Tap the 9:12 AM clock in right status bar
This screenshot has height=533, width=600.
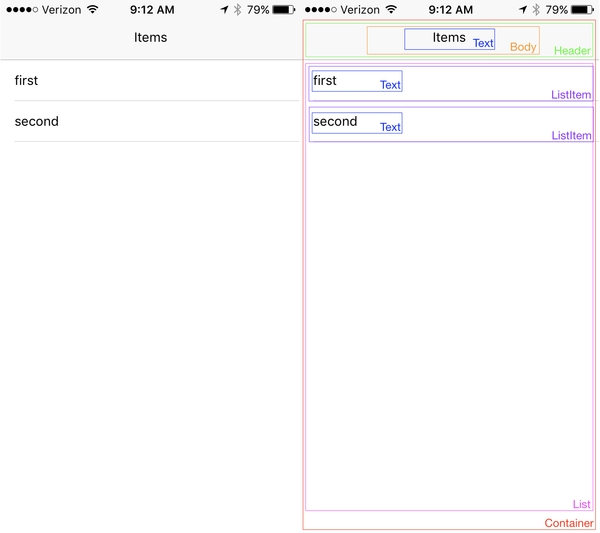tap(450, 10)
